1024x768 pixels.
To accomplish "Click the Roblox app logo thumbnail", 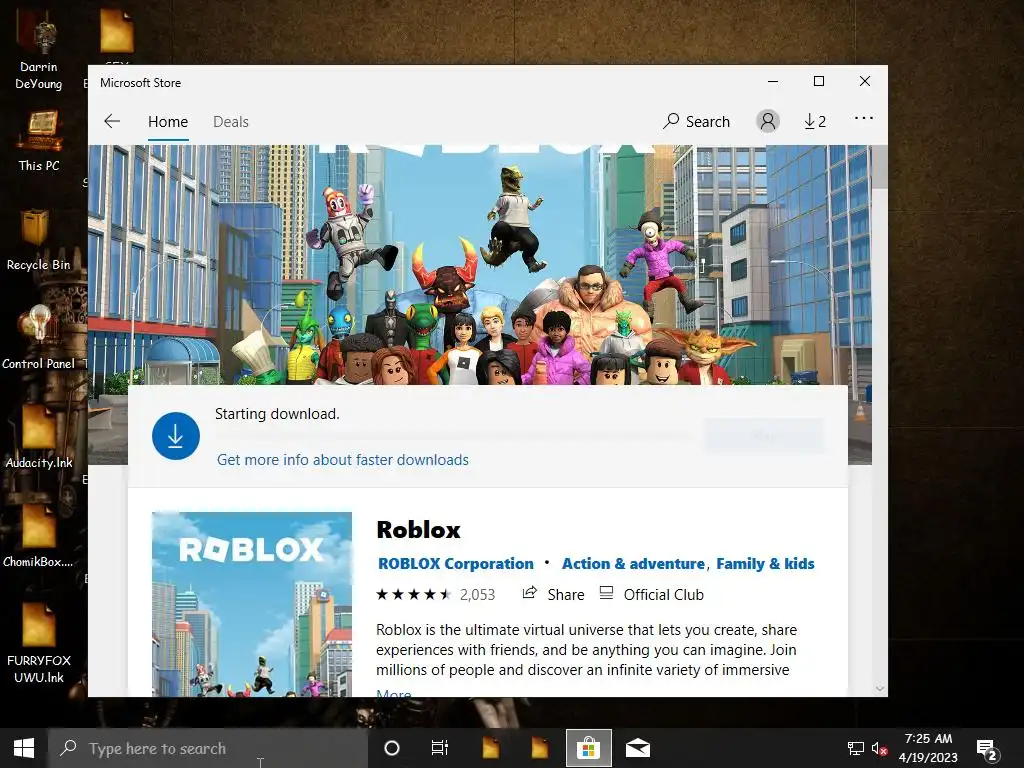I will (251, 604).
